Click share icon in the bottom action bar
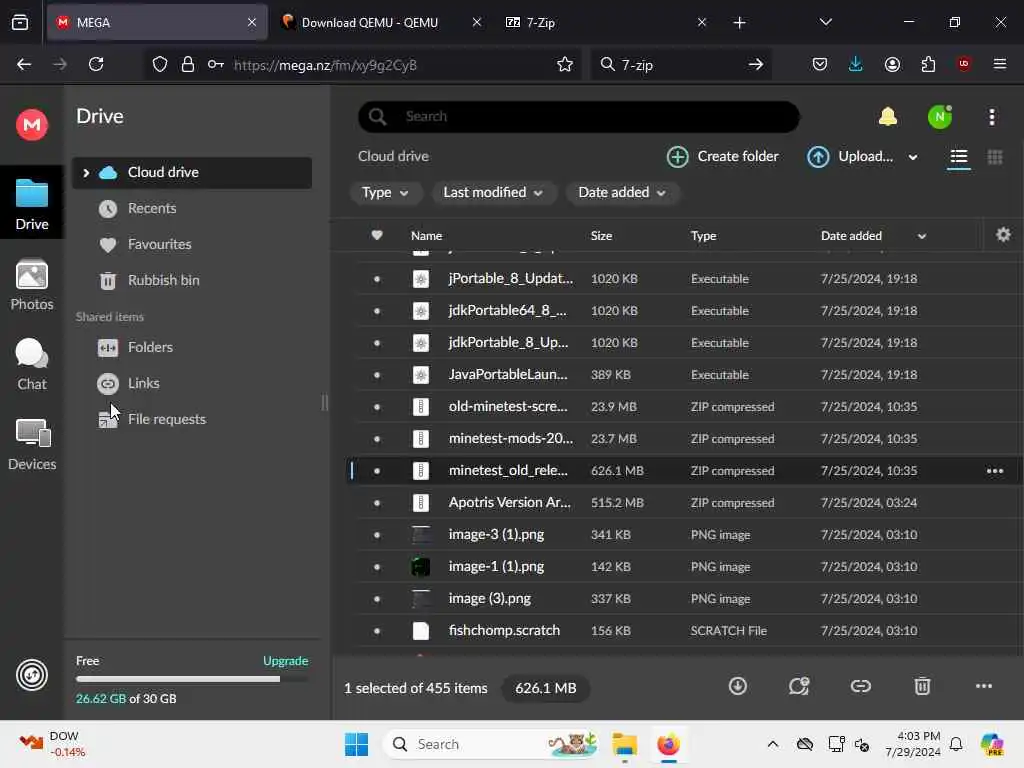The height and width of the screenshot is (768, 1024). [799, 686]
